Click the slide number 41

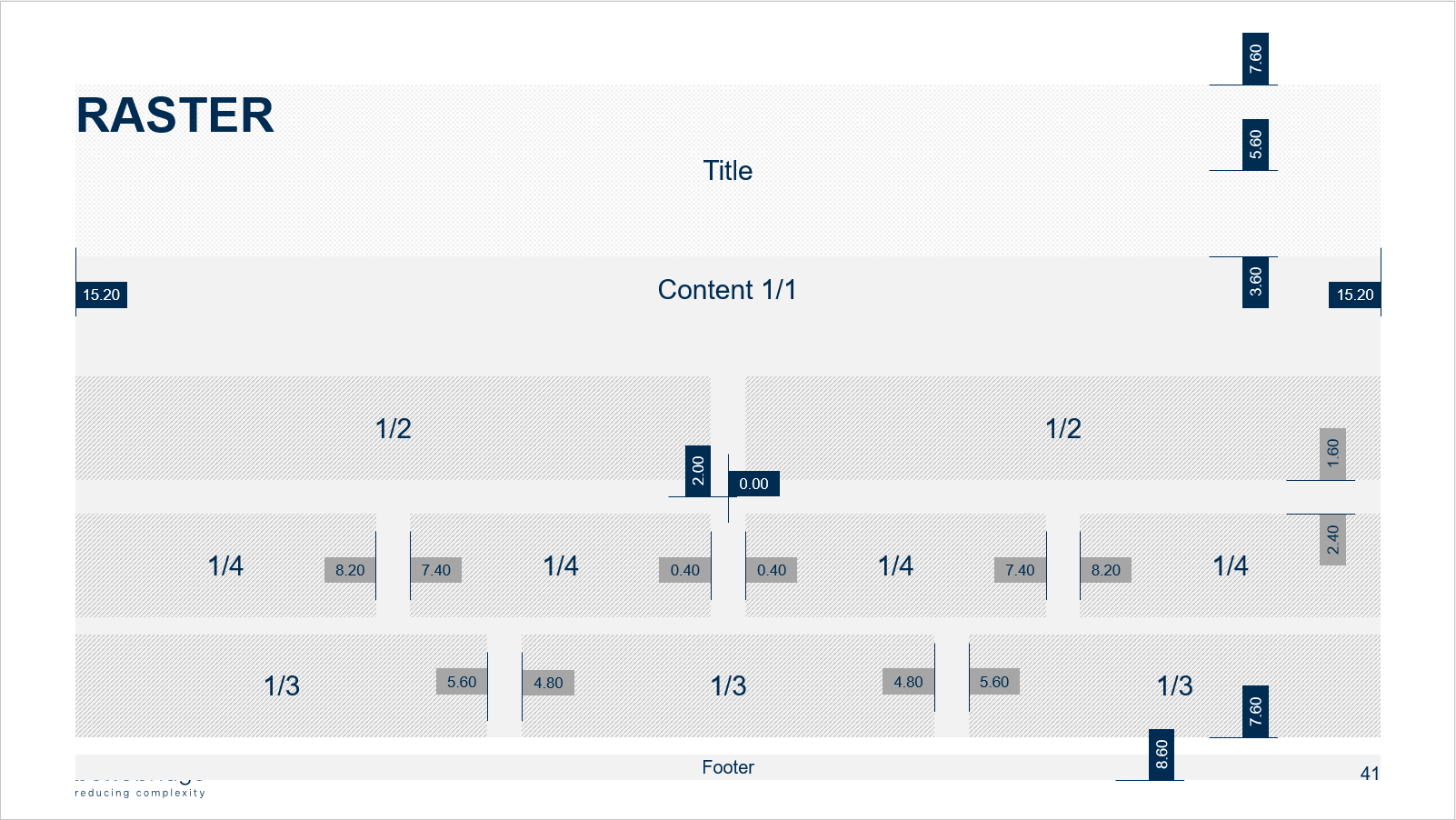pyautogui.click(x=1370, y=774)
